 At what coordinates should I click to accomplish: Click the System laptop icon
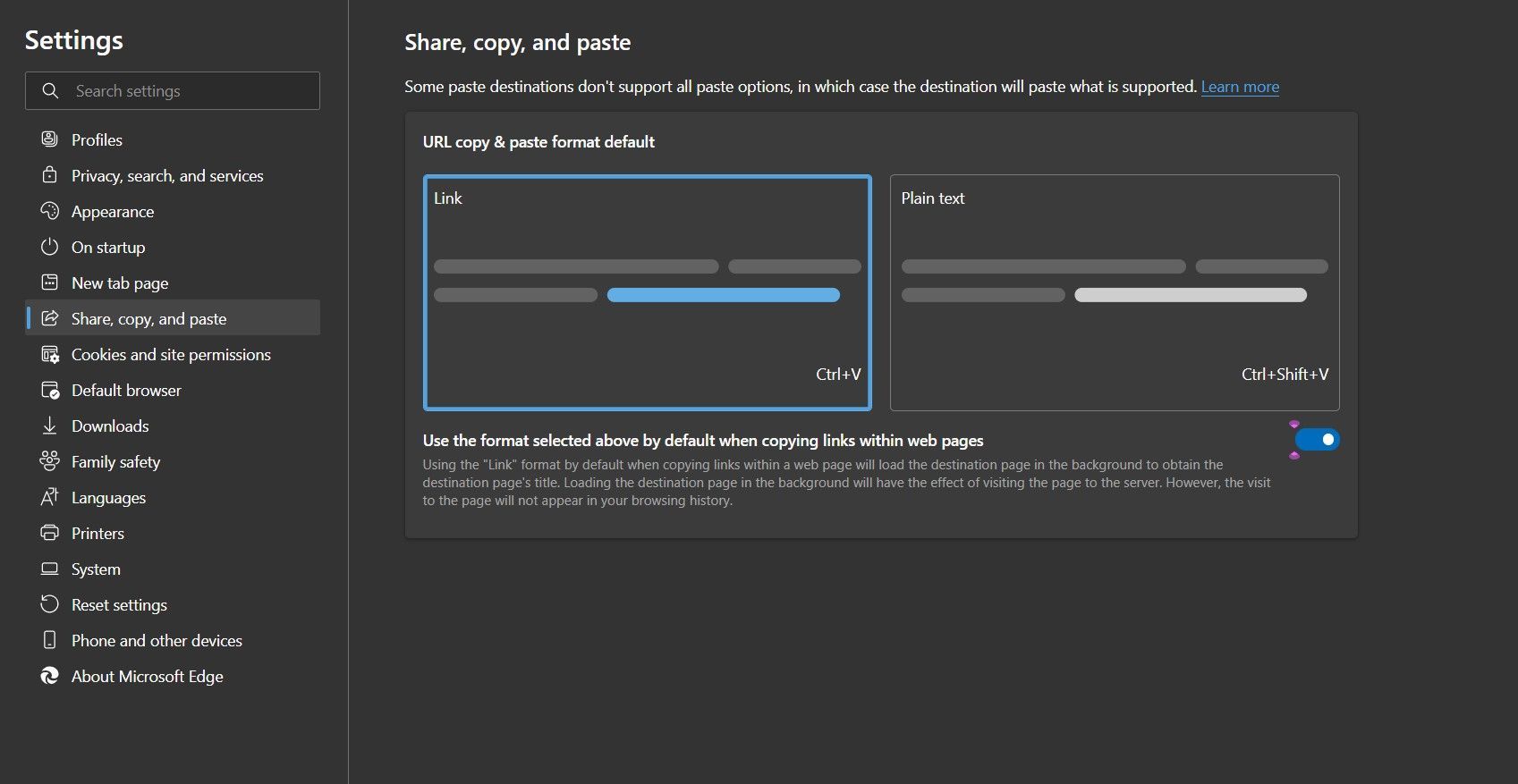tap(49, 569)
